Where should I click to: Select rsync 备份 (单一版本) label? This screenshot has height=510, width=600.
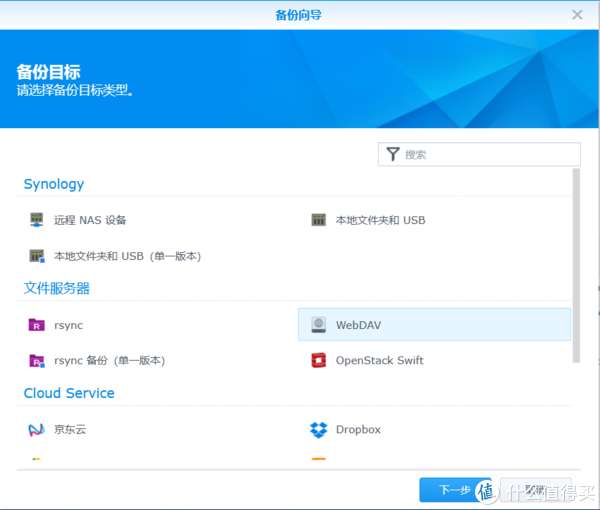point(109,360)
